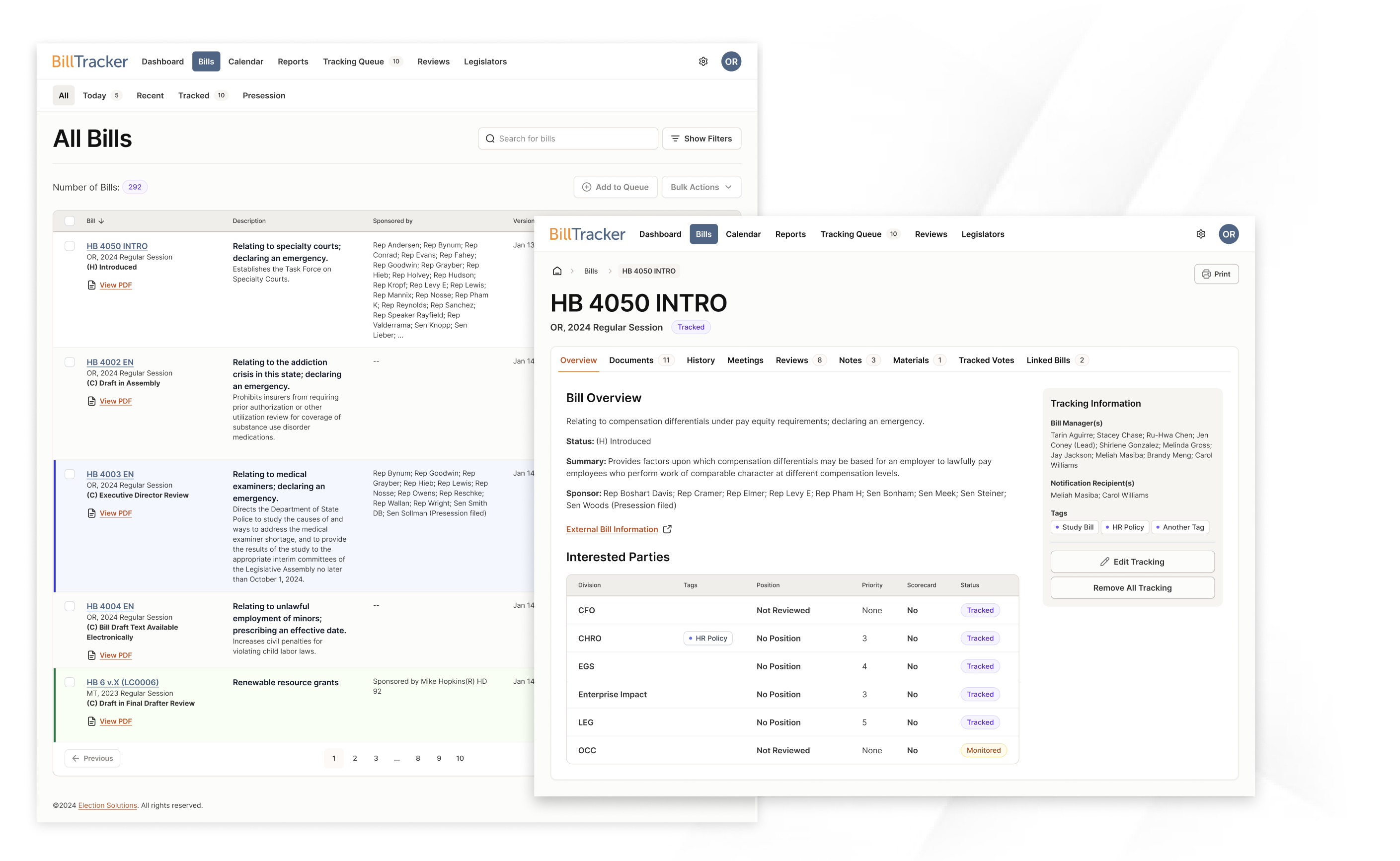Switch to the Documents tab
The image size is (1400, 861).
coord(641,360)
